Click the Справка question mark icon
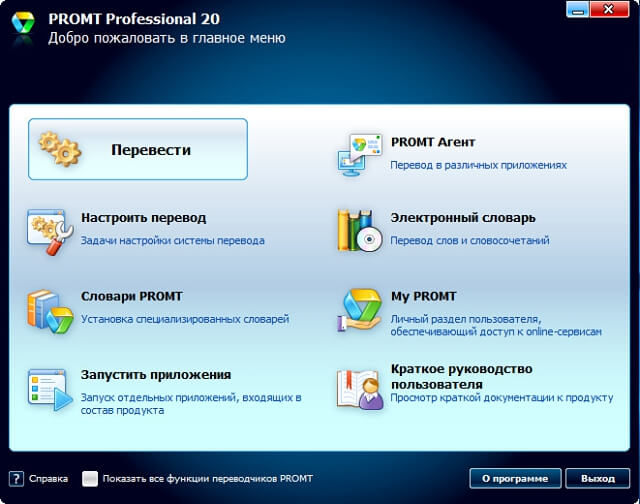The height and width of the screenshot is (504, 640). pos(16,478)
